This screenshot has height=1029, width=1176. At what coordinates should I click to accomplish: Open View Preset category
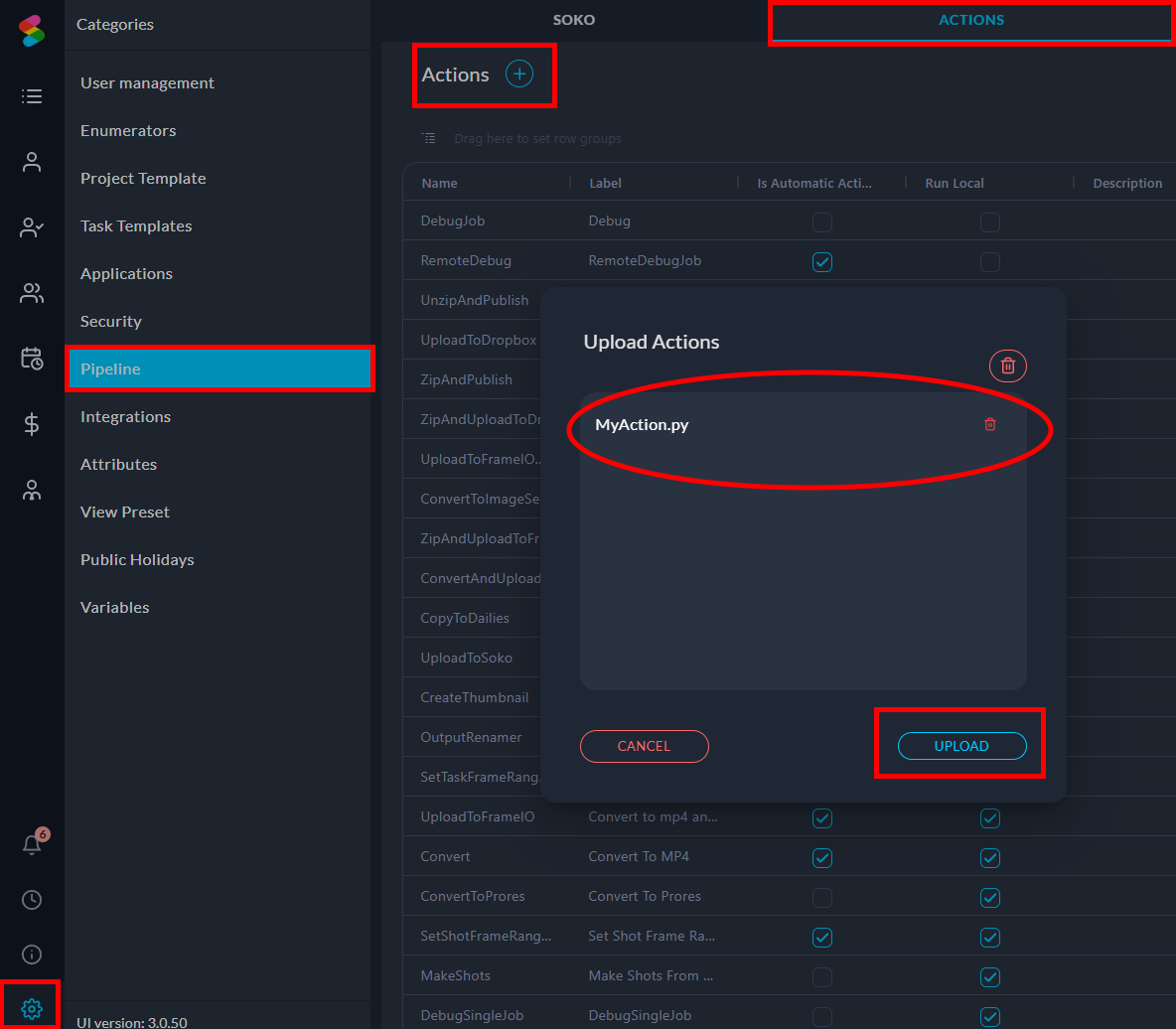click(124, 513)
